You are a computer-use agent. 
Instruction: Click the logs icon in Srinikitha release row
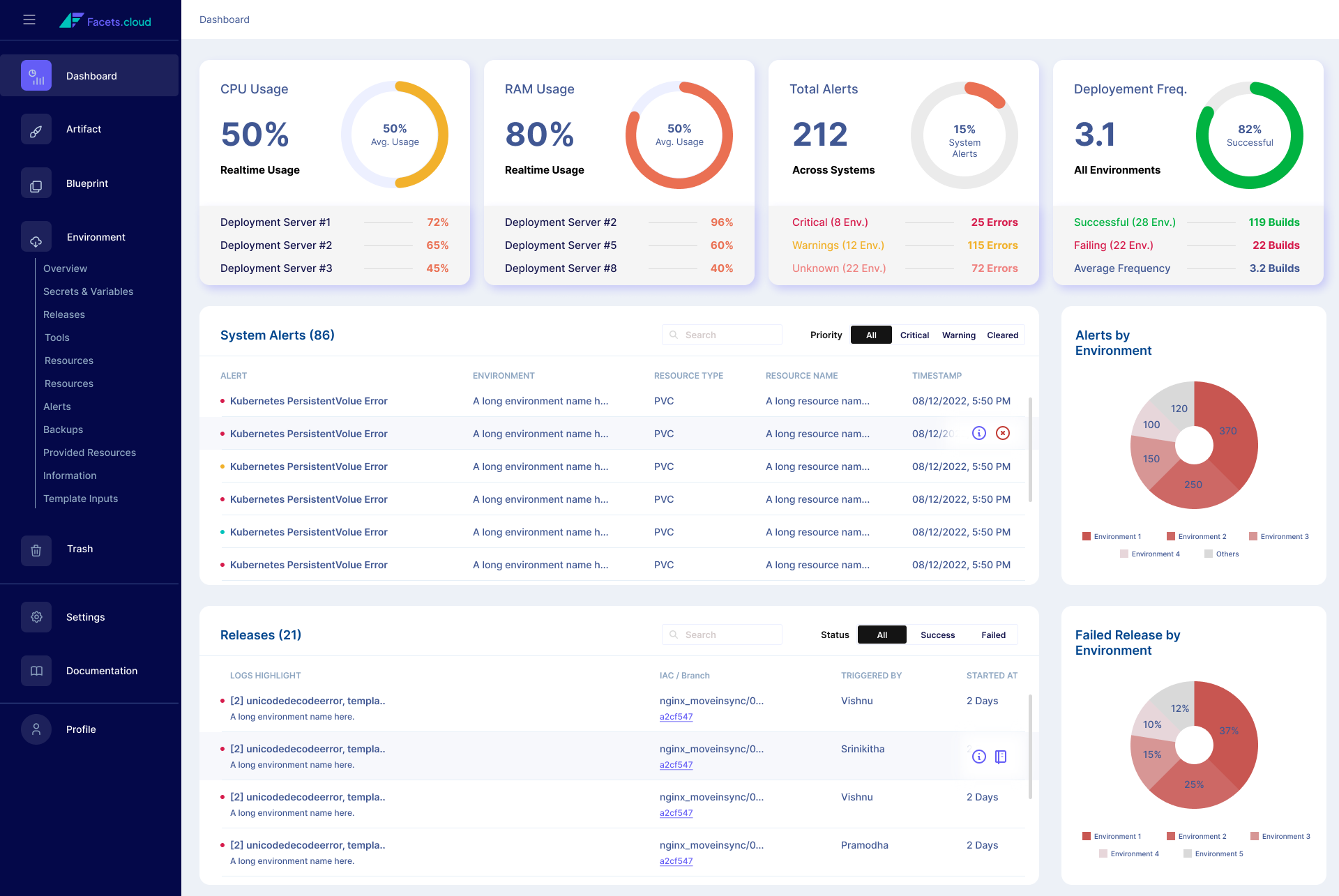[x=1001, y=757]
